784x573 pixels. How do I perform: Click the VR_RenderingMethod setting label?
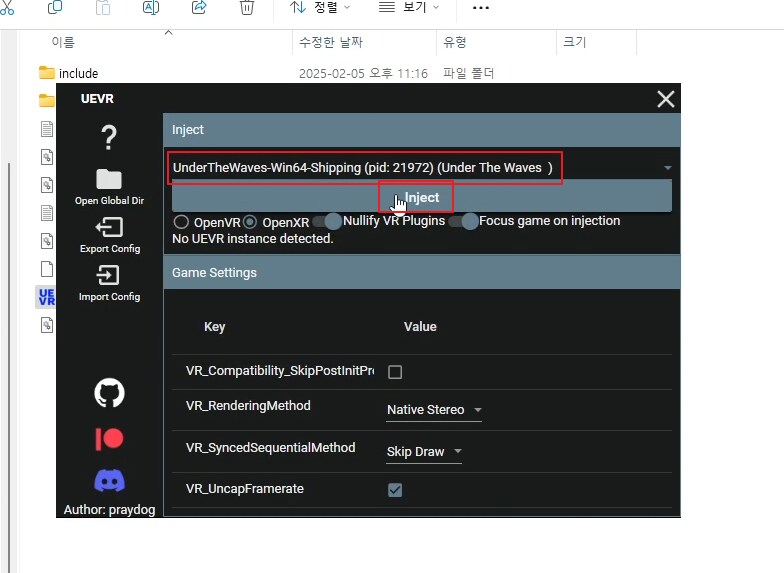pos(248,406)
